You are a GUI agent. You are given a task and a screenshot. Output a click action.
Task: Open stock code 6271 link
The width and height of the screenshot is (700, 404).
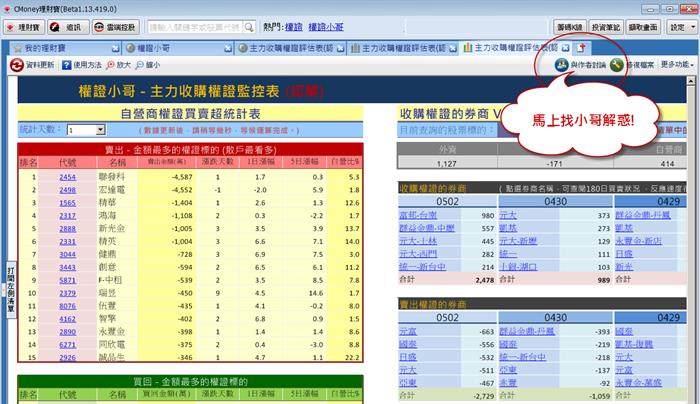[x=67, y=346]
